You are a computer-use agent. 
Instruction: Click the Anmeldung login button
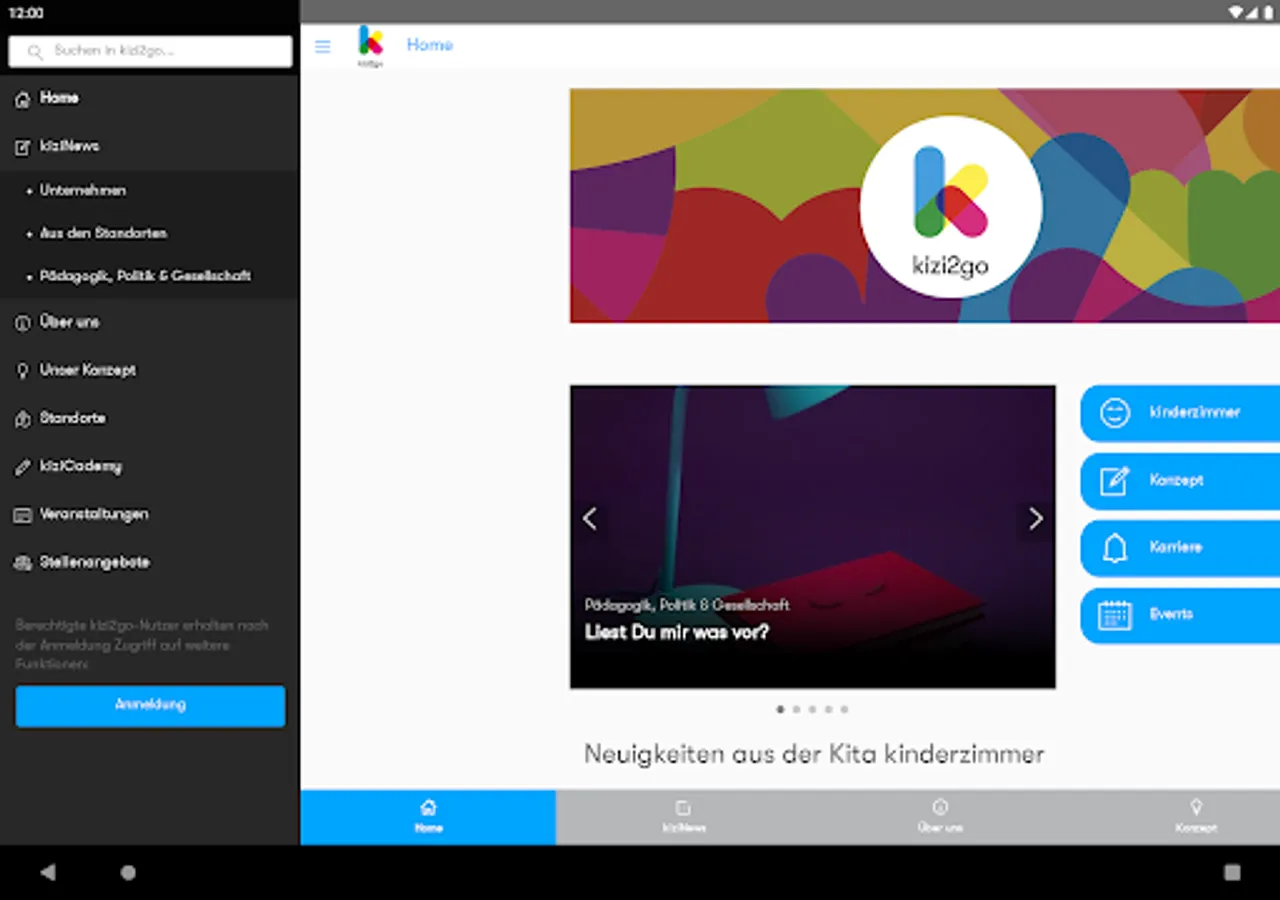coord(150,705)
